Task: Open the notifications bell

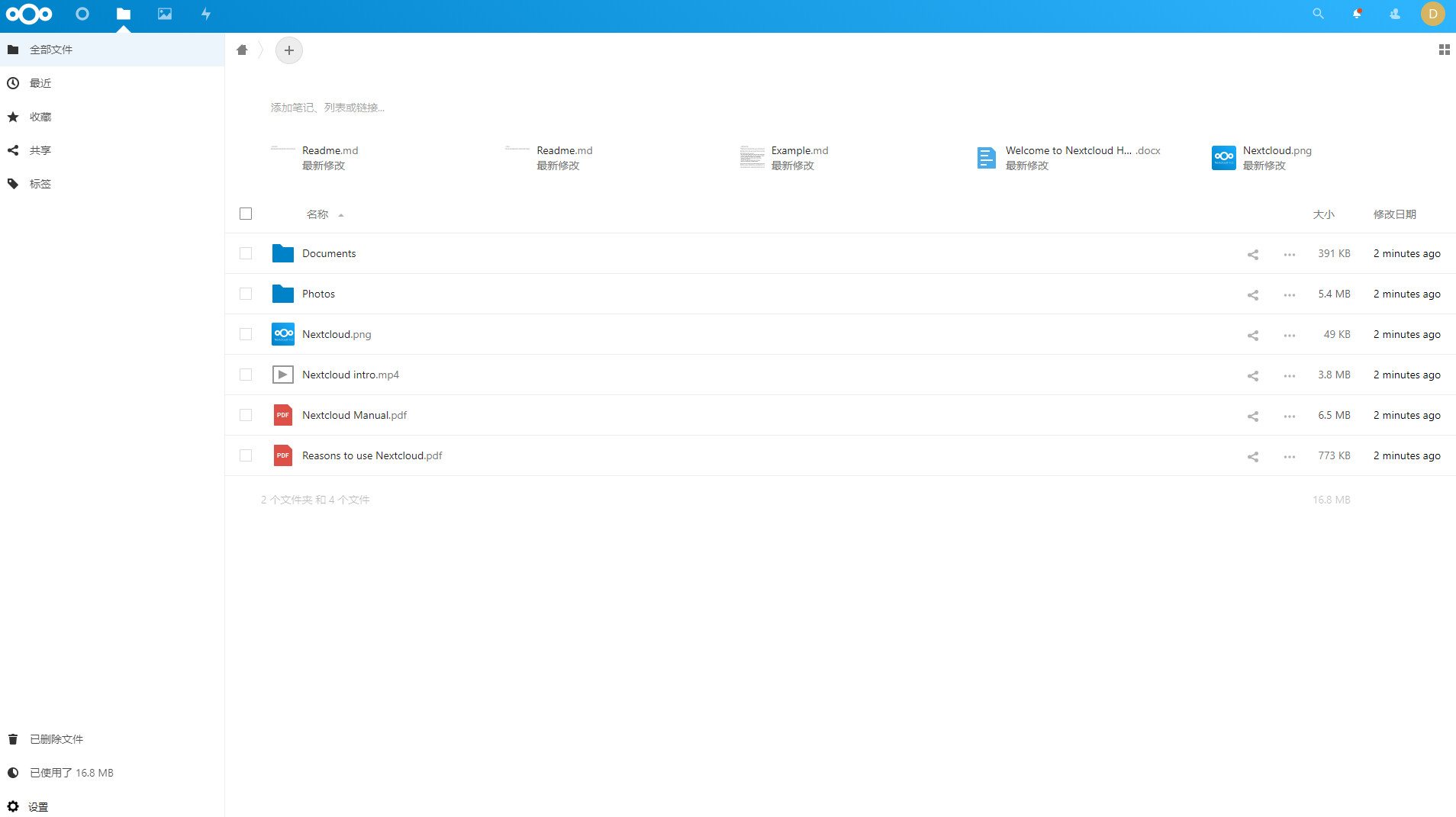Action: 1357,14
